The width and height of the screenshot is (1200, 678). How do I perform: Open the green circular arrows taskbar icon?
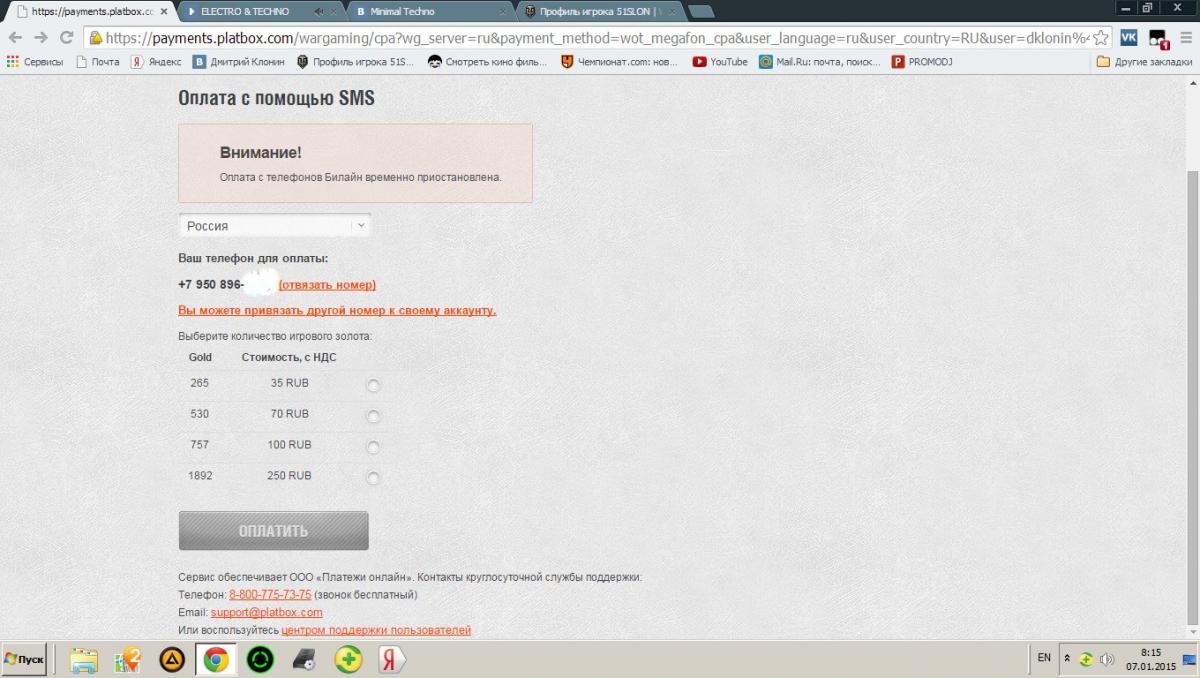click(x=261, y=660)
